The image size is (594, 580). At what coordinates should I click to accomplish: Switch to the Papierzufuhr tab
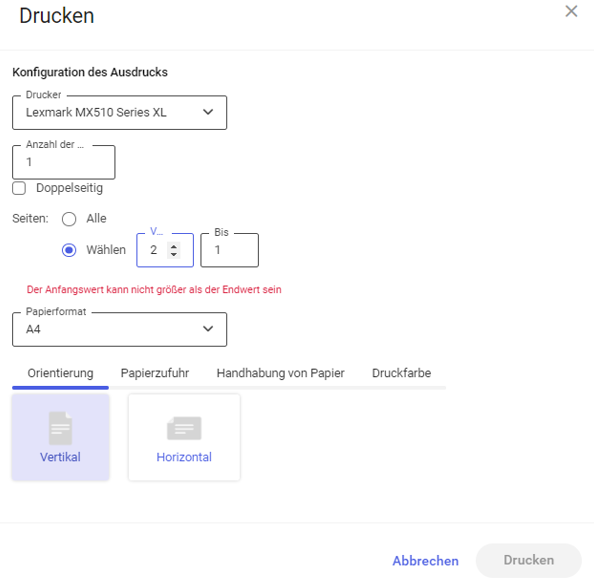pos(155,373)
